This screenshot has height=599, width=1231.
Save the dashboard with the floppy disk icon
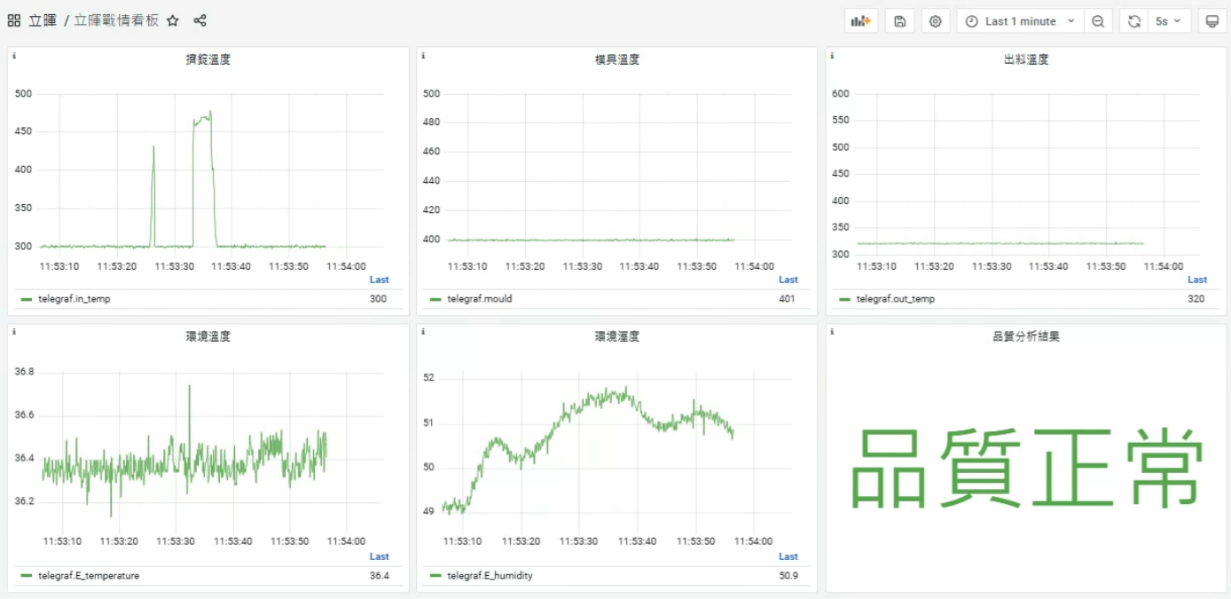point(900,21)
